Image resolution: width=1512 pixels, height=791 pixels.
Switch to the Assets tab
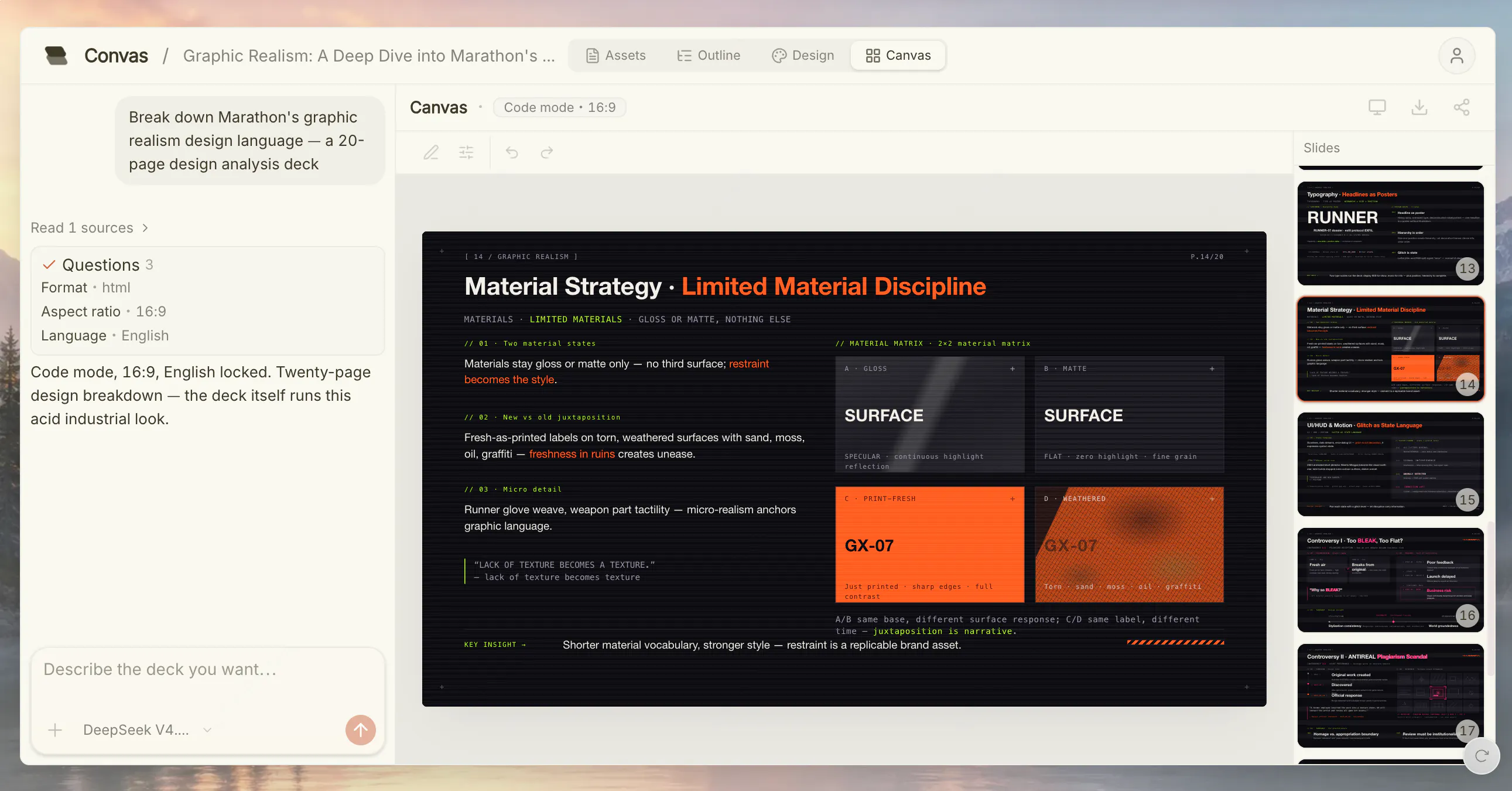coord(615,55)
